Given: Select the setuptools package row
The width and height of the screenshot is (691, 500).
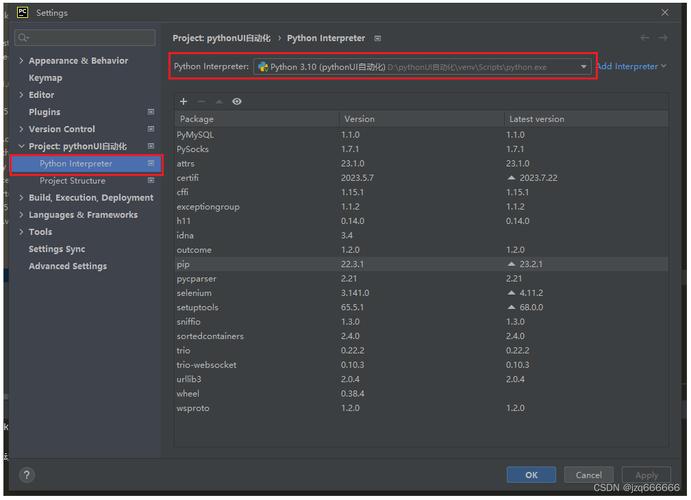Looking at the screenshot, I should click(421, 307).
